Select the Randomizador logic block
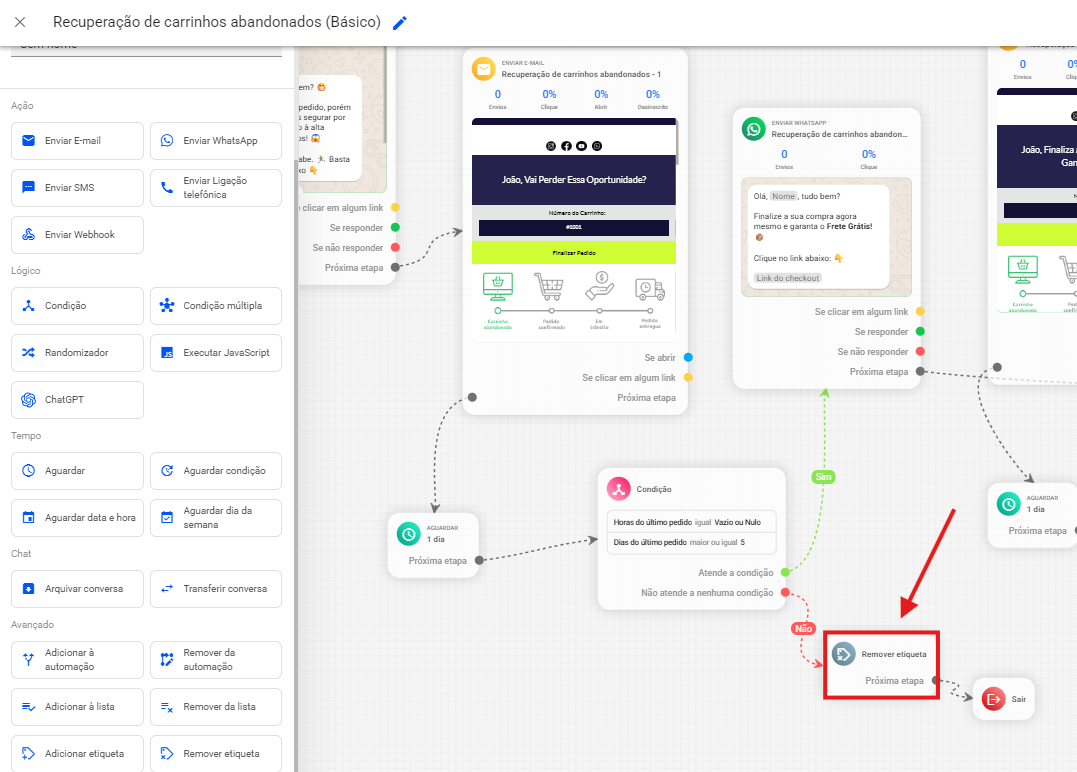Screen dimensions: 1077x772 pyautogui.click(x=77, y=353)
